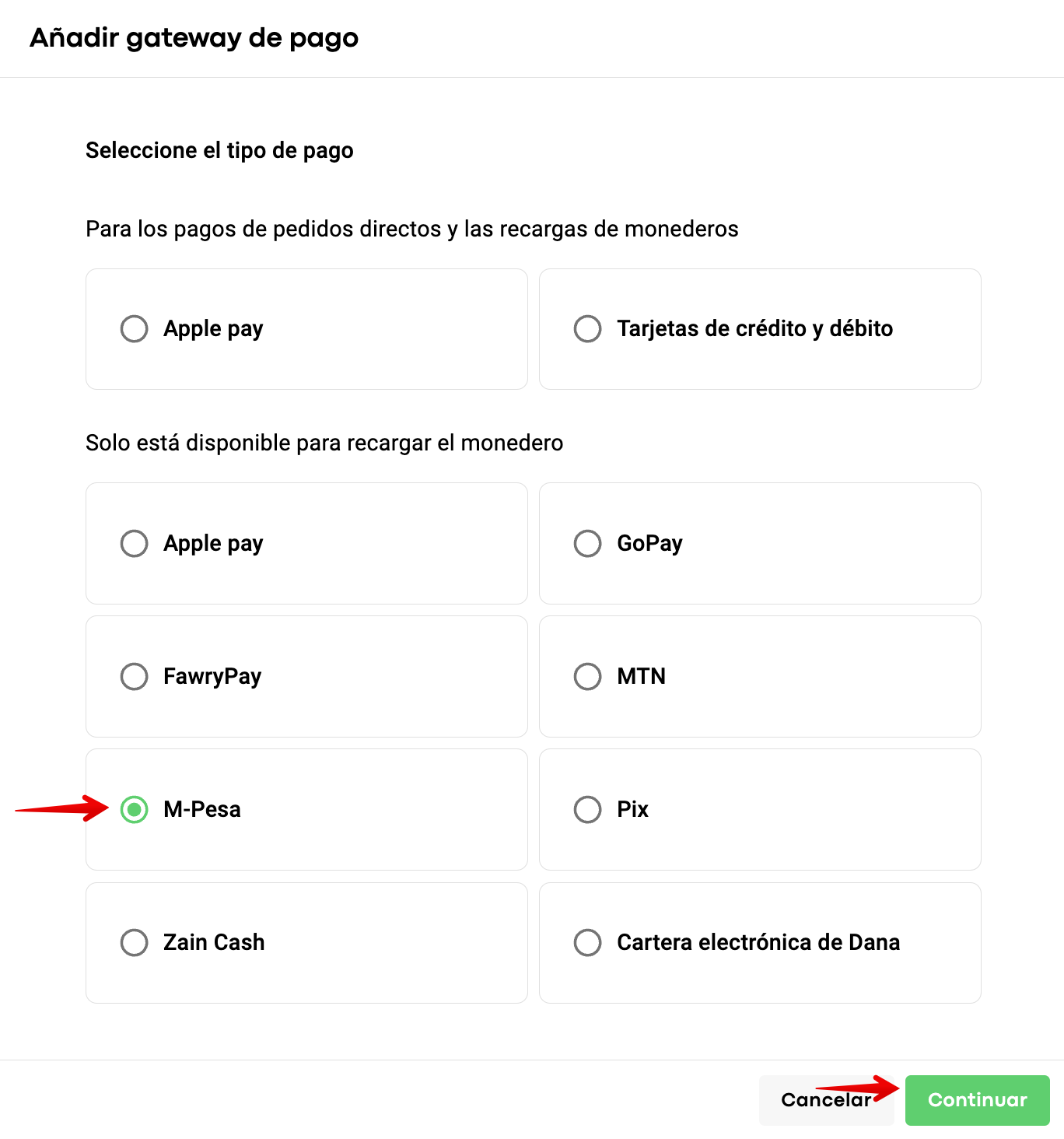The image size is (1064, 1139).
Task: Pick the MTN payment radio button
Action: coord(588,676)
